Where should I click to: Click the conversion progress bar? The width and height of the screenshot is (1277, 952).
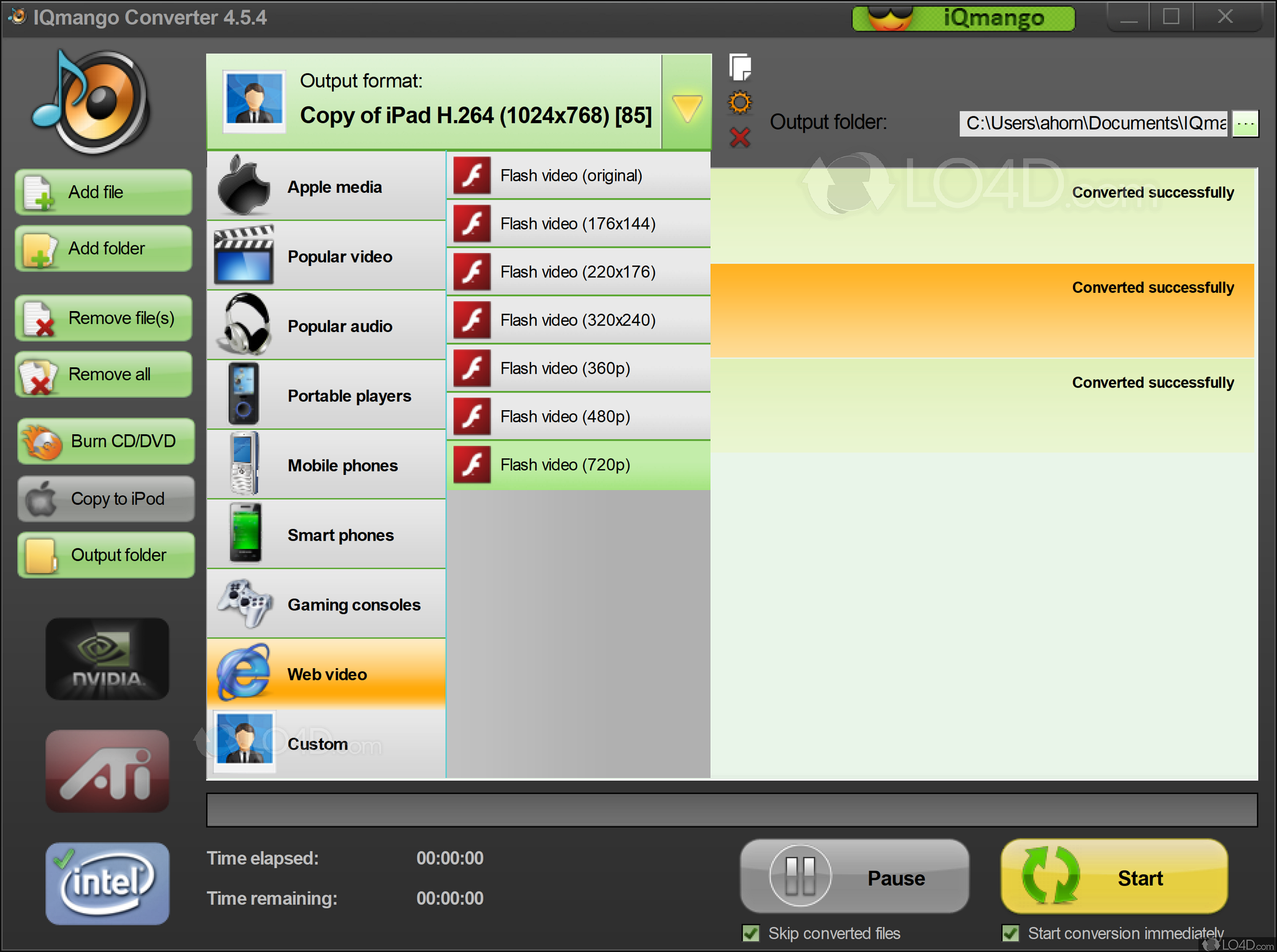tap(731, 810)
